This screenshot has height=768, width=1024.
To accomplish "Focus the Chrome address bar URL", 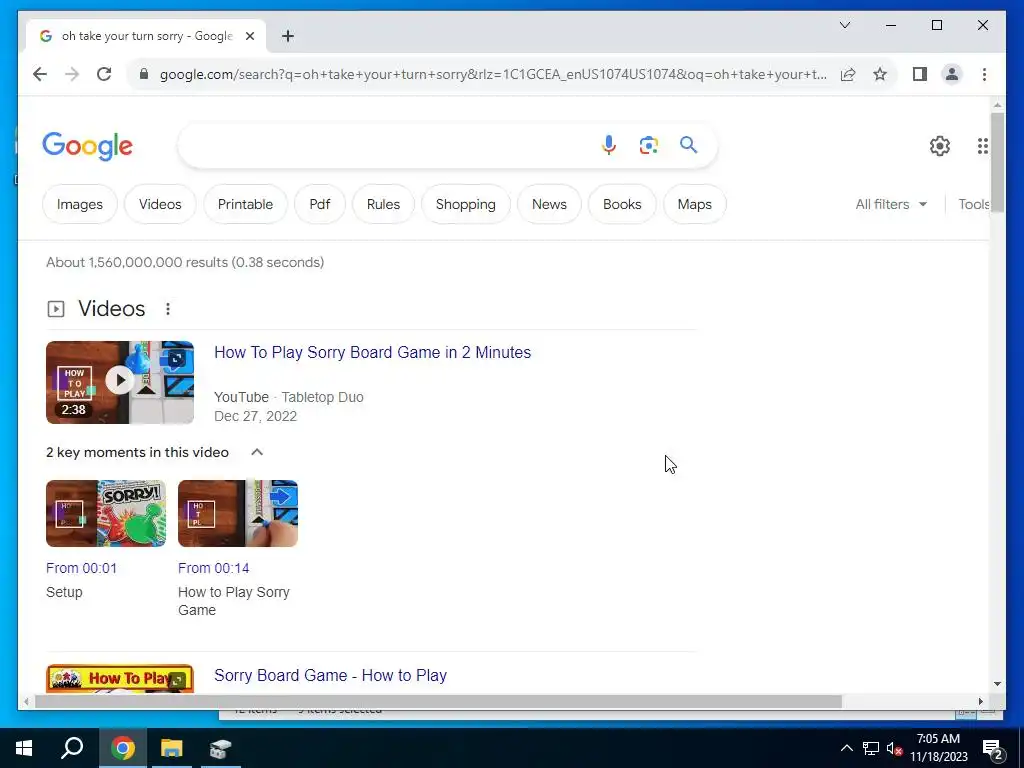I will [493, 74].
